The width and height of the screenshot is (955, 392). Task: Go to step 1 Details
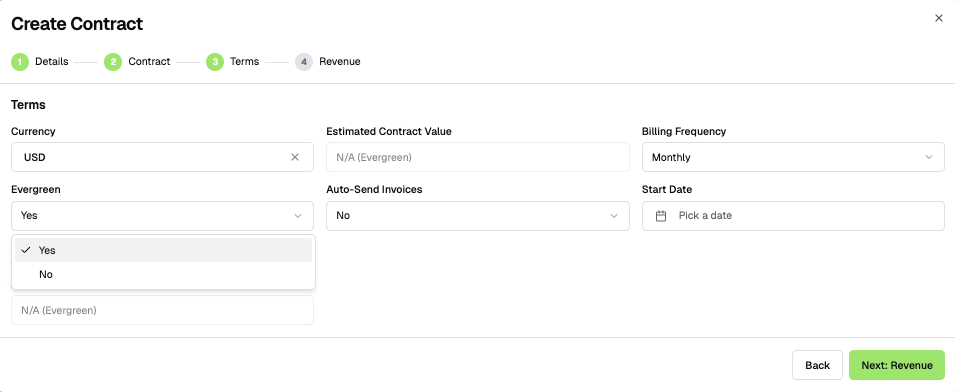point(40,61)
